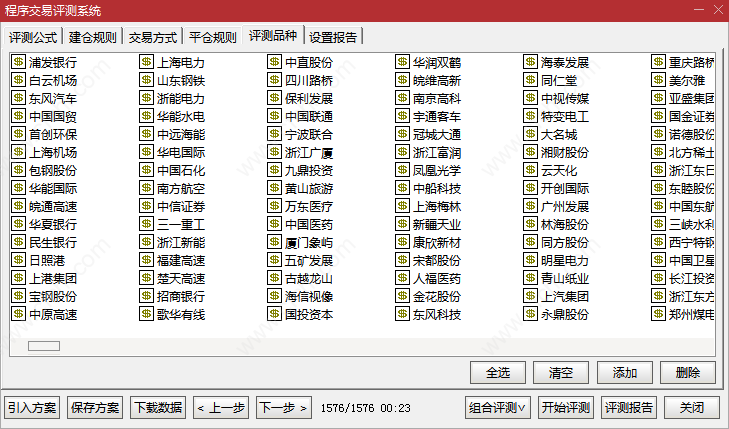Select 云天化 in the stock list
Viewport: 729px width, 429px height.
[x=559, y=170]
